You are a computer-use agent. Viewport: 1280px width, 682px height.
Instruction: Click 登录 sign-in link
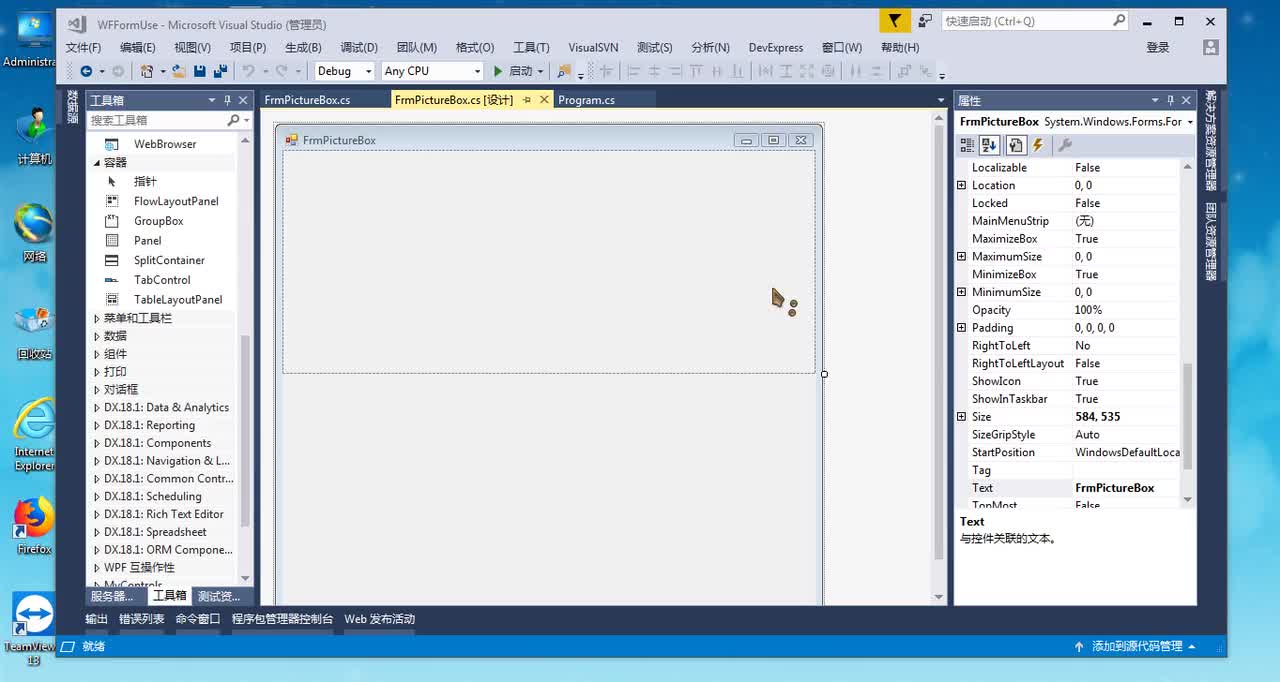[x=1158, y=47]
